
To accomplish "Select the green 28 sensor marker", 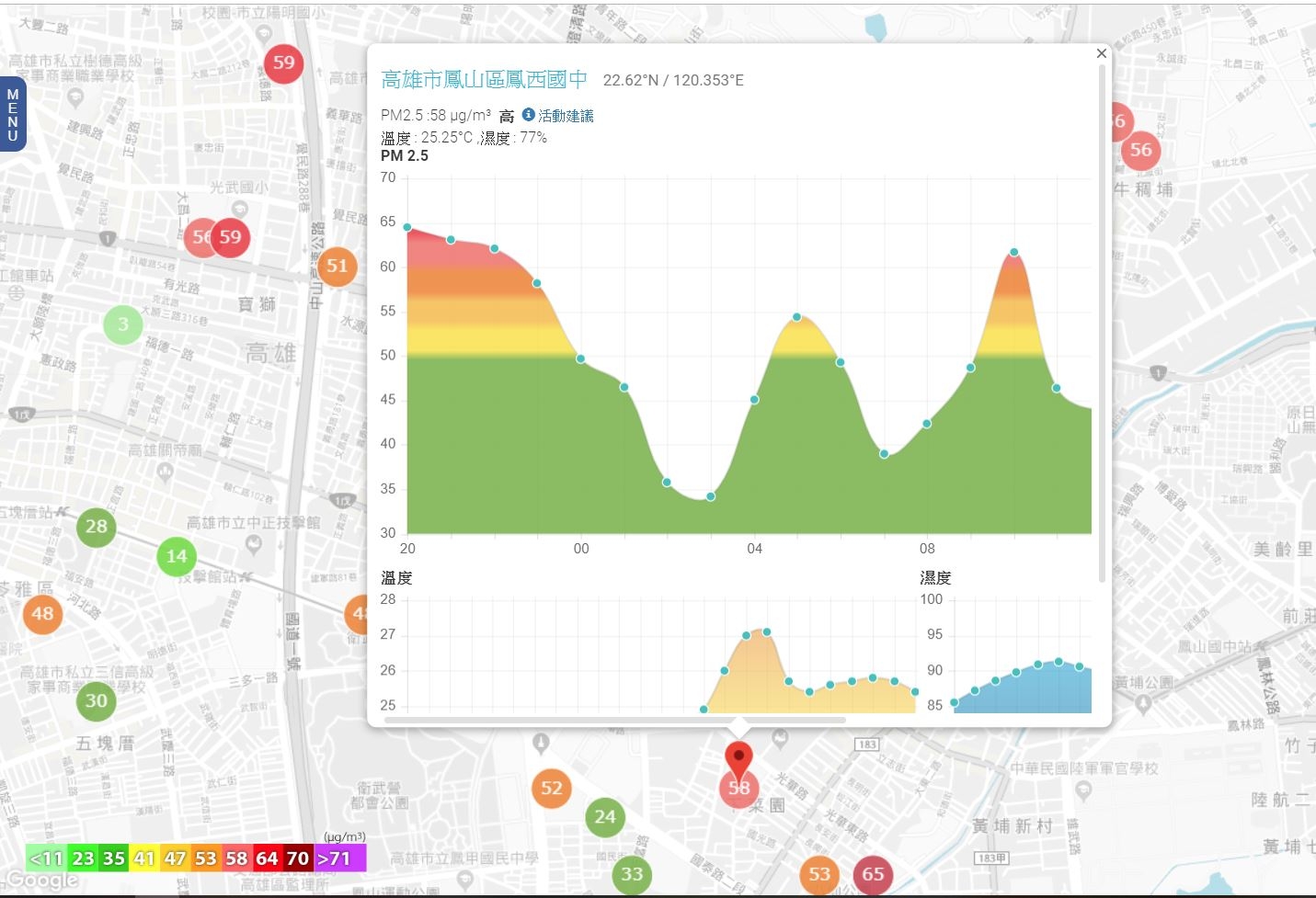I will [x=97, y=527].
